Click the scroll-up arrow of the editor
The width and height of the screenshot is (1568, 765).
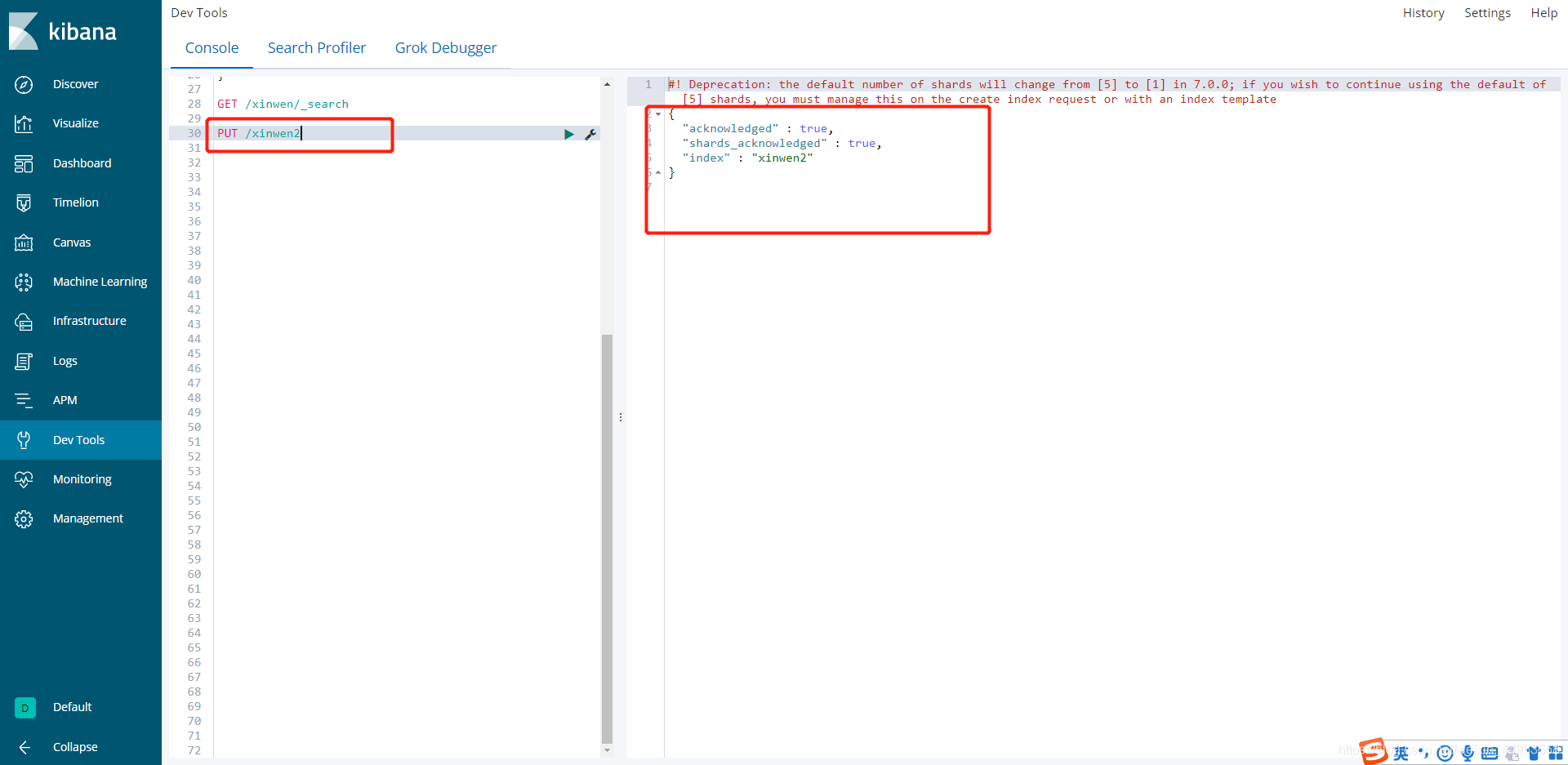[607, 84]
